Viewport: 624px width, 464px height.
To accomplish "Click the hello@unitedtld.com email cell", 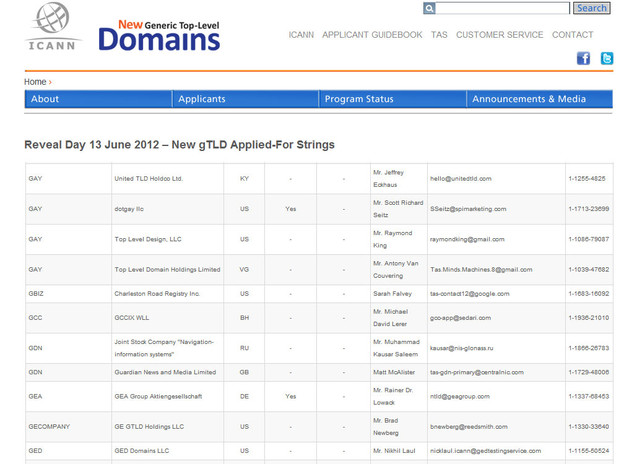I will click(461, 179).
